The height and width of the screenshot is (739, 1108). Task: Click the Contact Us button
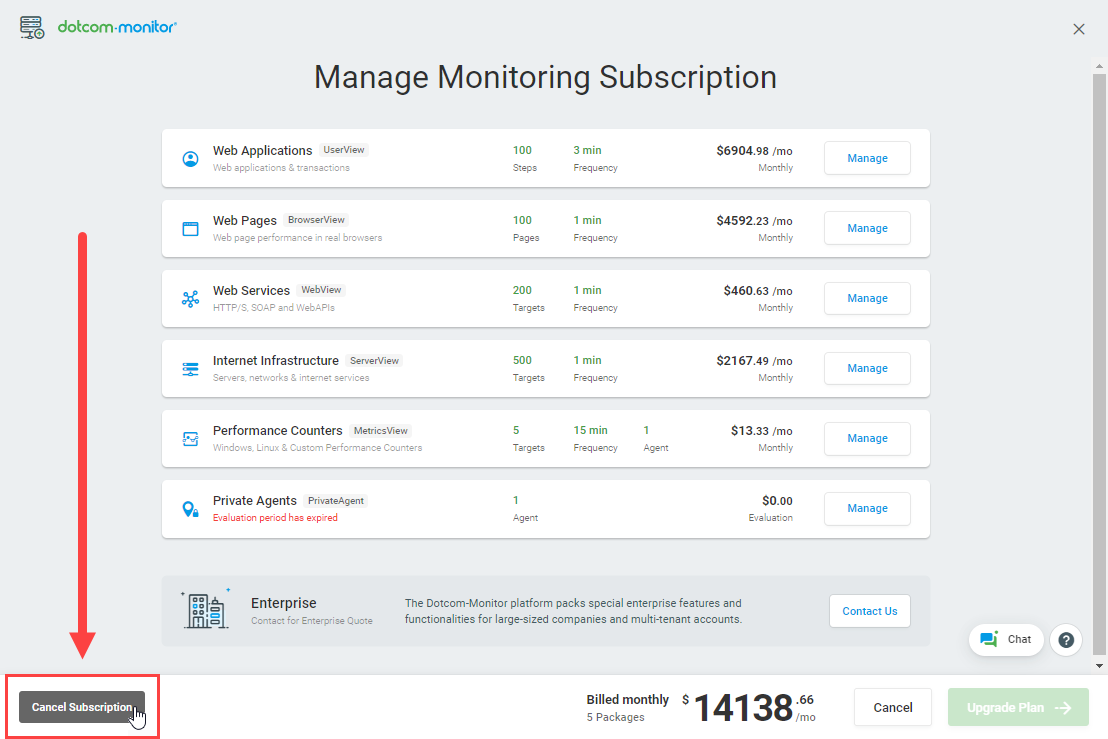pyautogui.click(x=869, y=611)
